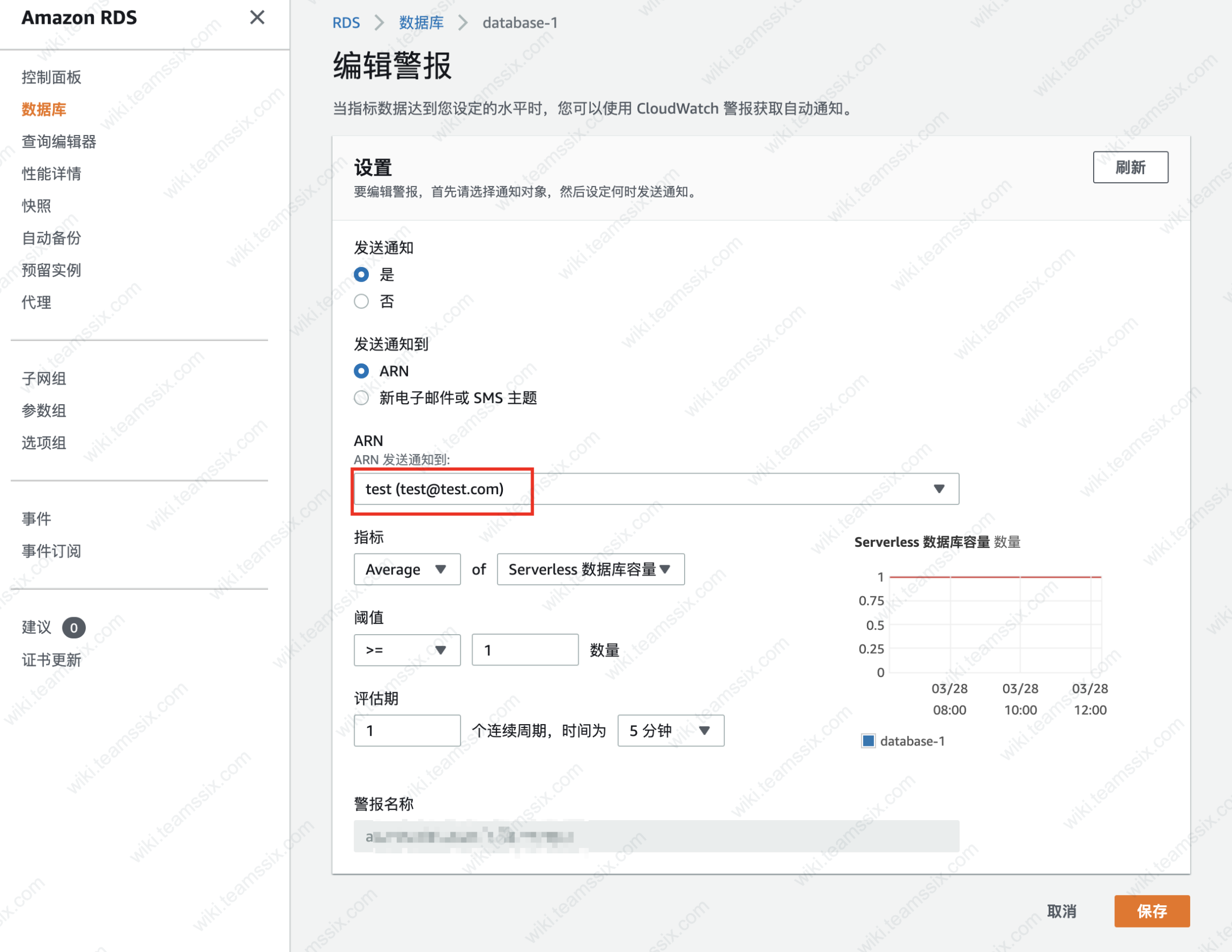Open the Average statistic dropdown
This screenshot has height=952, width=1232.
point(407,569)
